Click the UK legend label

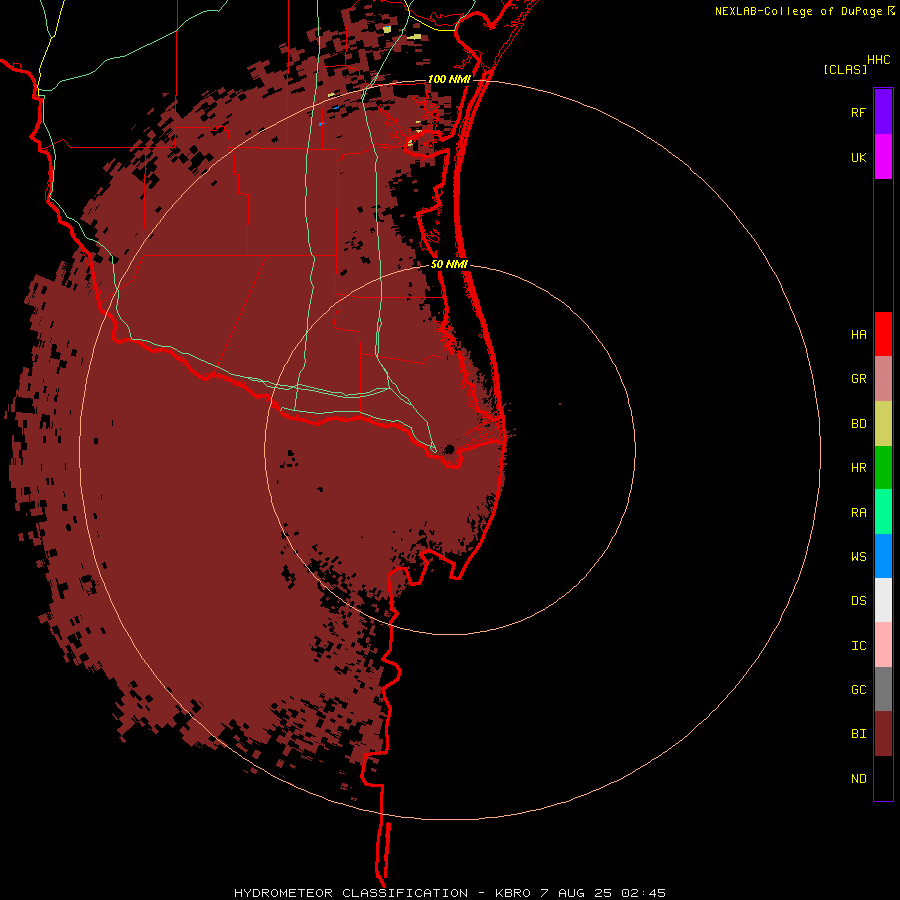coord(858,157)
